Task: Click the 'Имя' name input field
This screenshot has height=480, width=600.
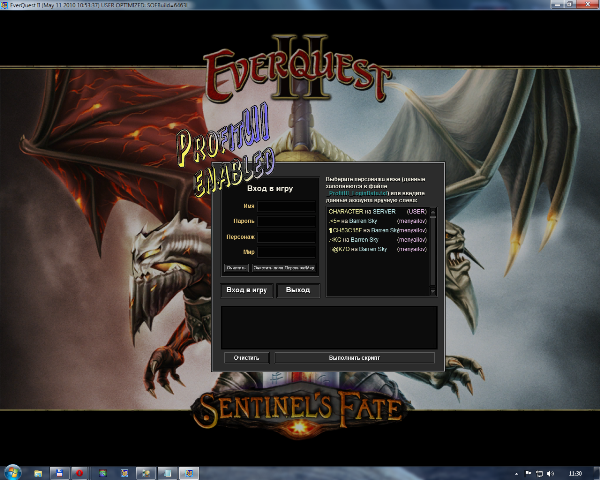Action: [288, 206]
